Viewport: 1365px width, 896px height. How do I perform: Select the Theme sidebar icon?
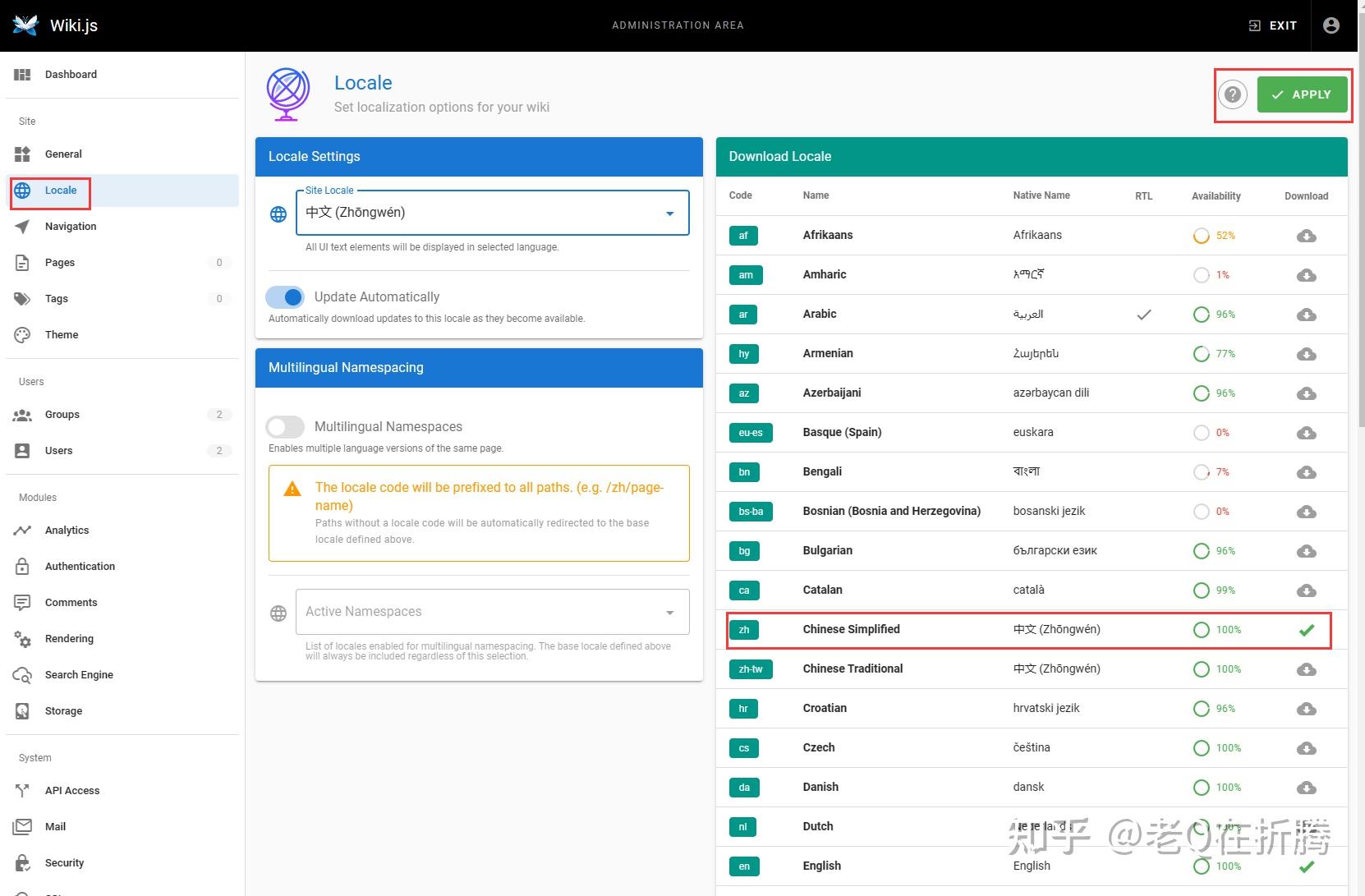pos(22,334)
